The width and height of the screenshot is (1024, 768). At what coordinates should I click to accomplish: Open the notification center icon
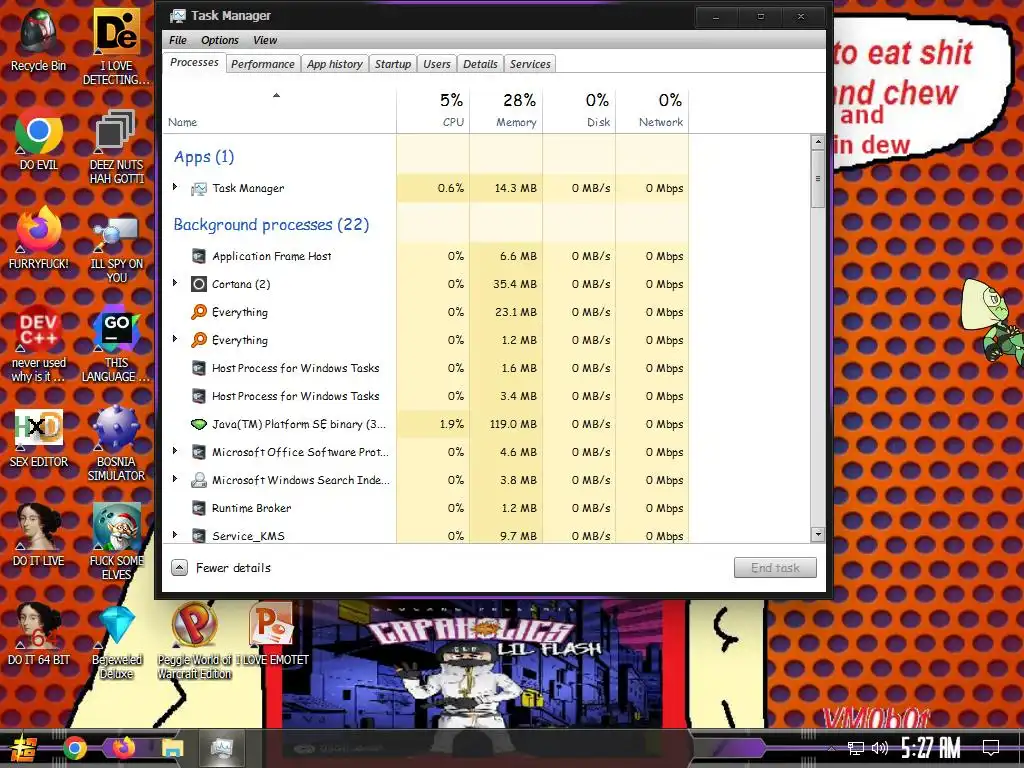click(991, 748)
